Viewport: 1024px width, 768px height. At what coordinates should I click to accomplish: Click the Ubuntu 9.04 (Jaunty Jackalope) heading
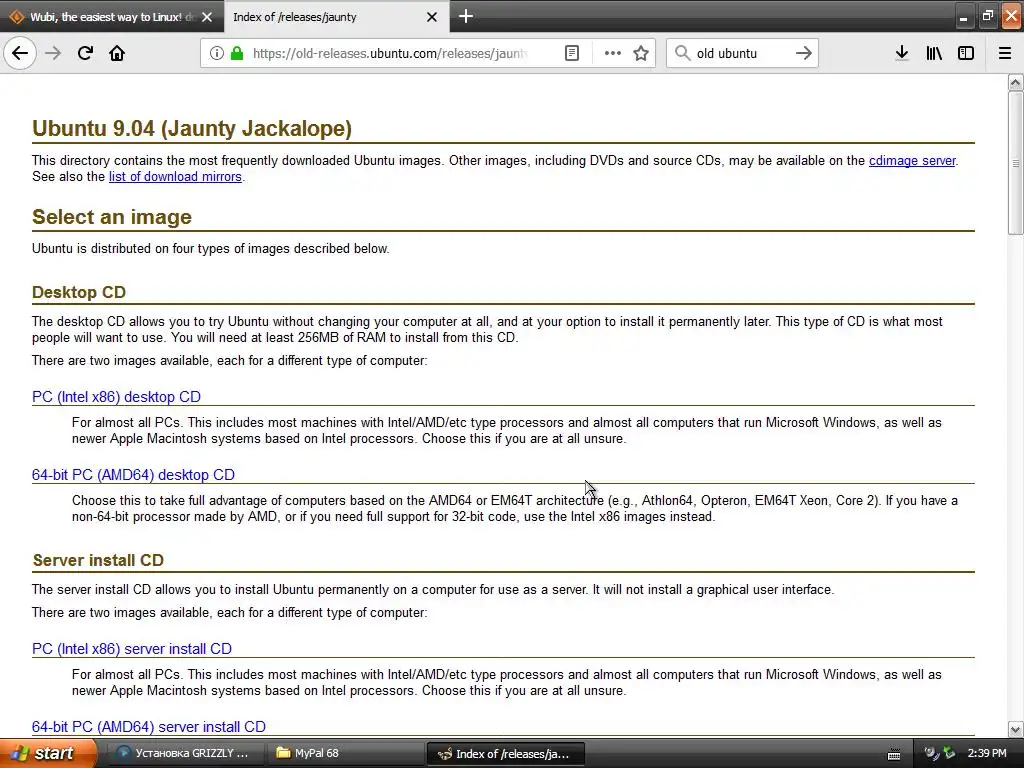192,128
